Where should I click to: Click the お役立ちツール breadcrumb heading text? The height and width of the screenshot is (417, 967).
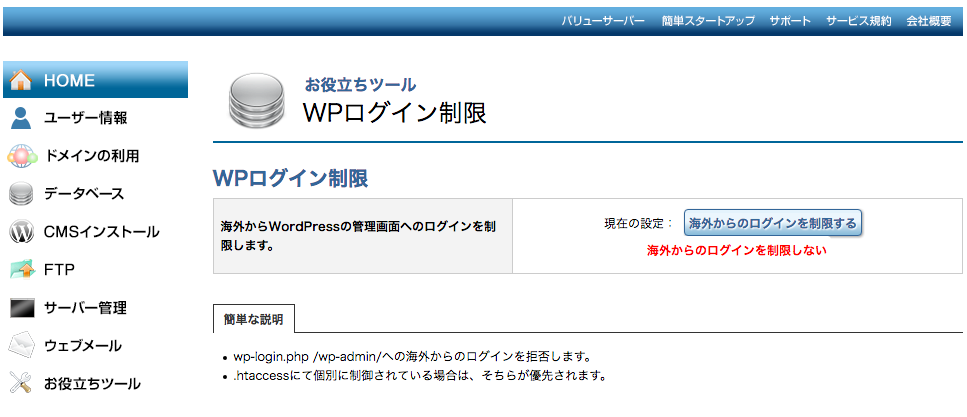360,85
